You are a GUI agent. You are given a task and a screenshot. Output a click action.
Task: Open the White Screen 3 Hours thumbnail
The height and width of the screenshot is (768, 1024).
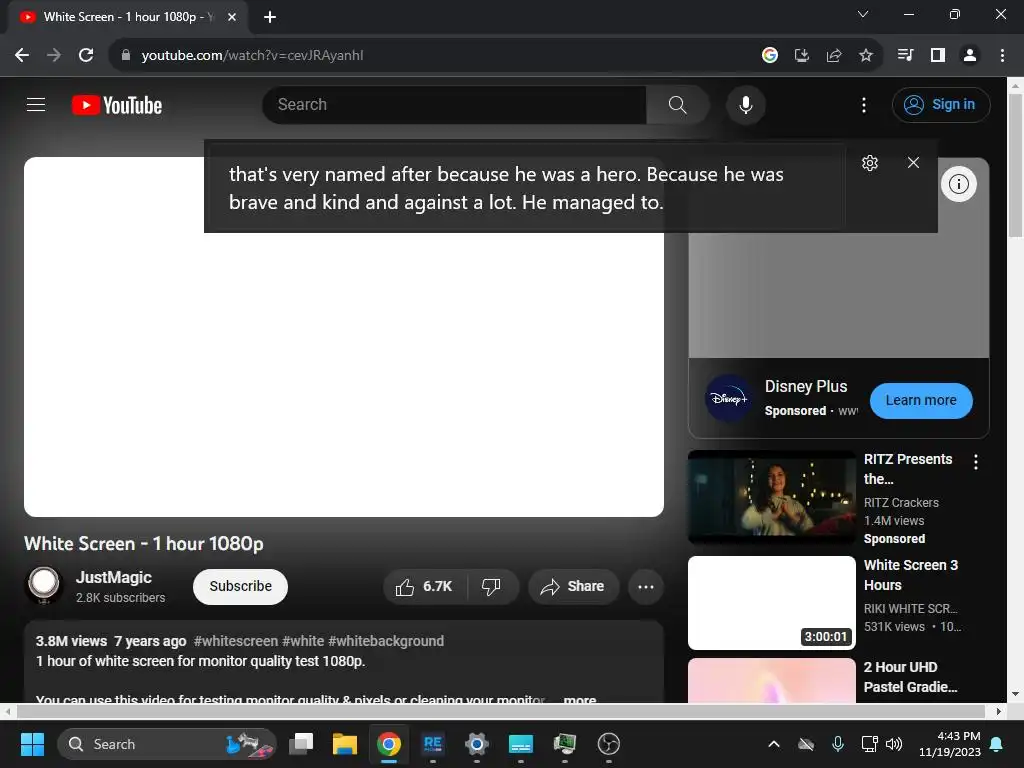pyautogui.click(x=771, y=603)
